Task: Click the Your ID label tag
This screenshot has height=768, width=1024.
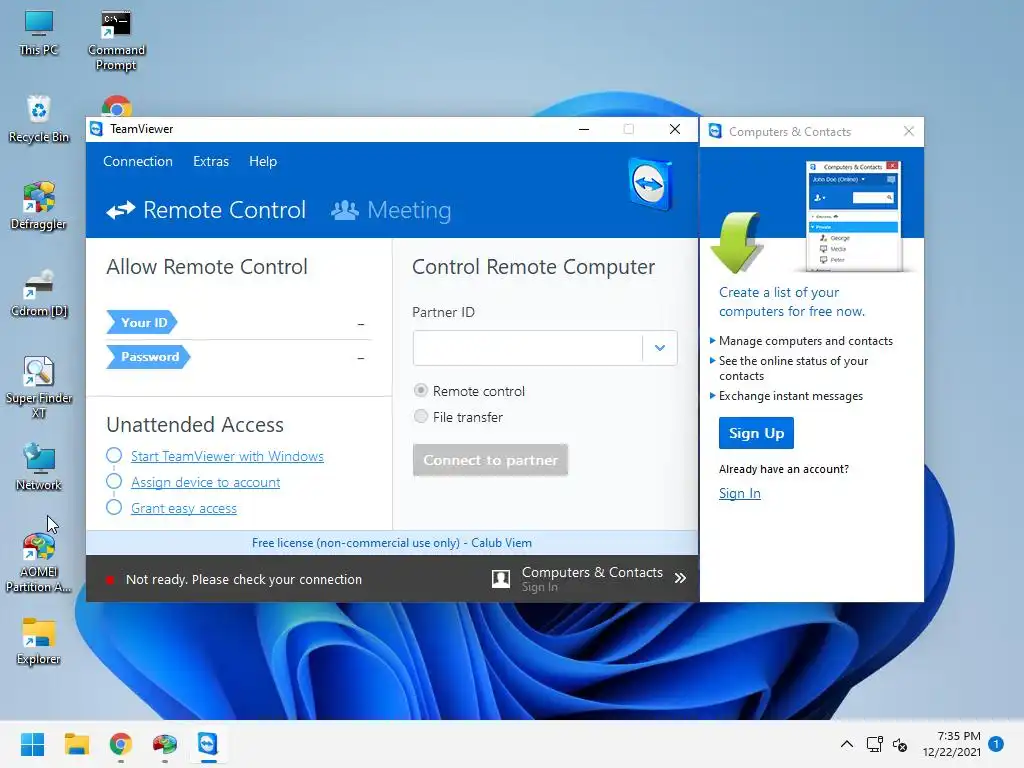Action: tap(142, 323)
